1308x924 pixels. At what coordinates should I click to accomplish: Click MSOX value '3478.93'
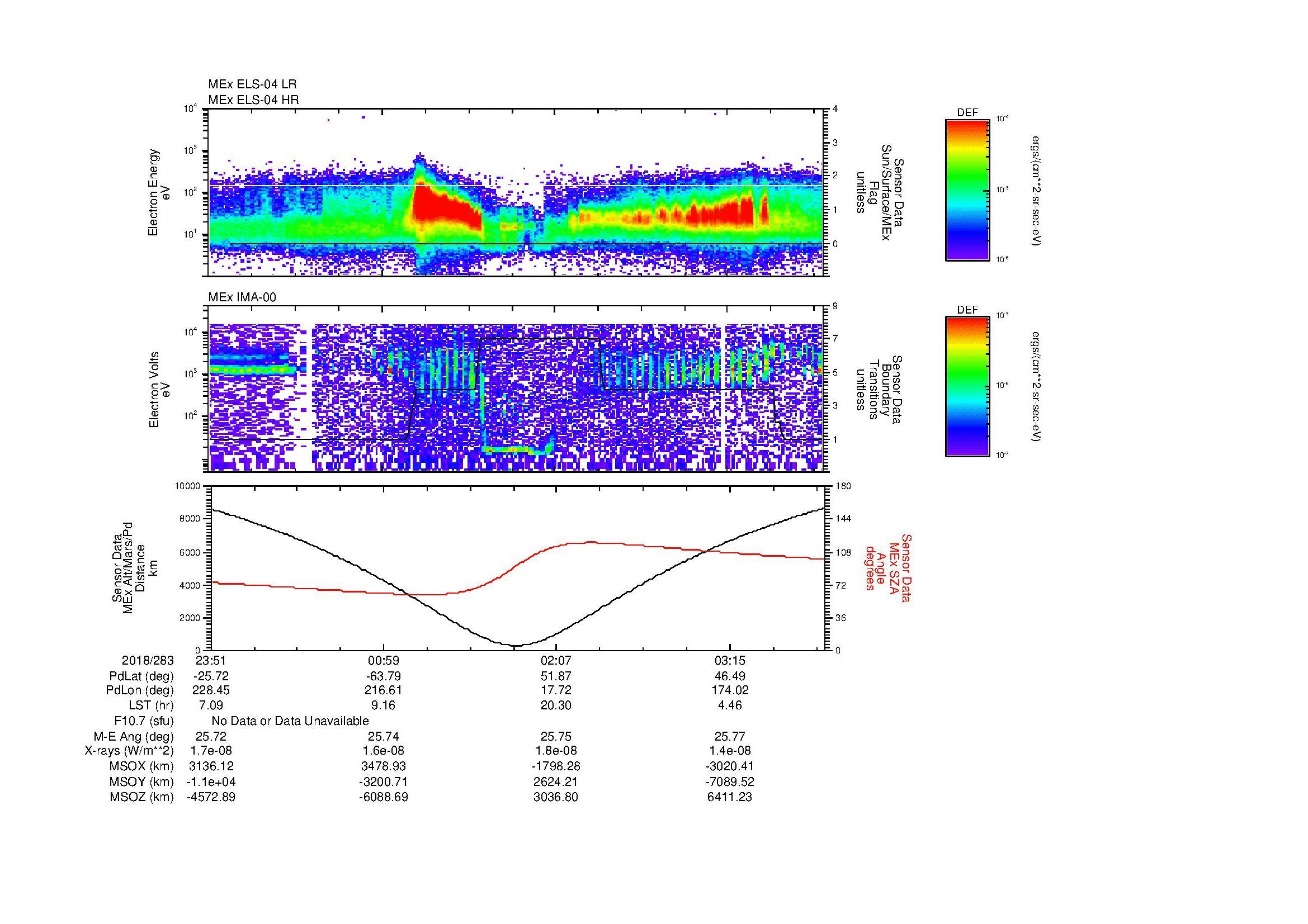click(x=384, y=766)
